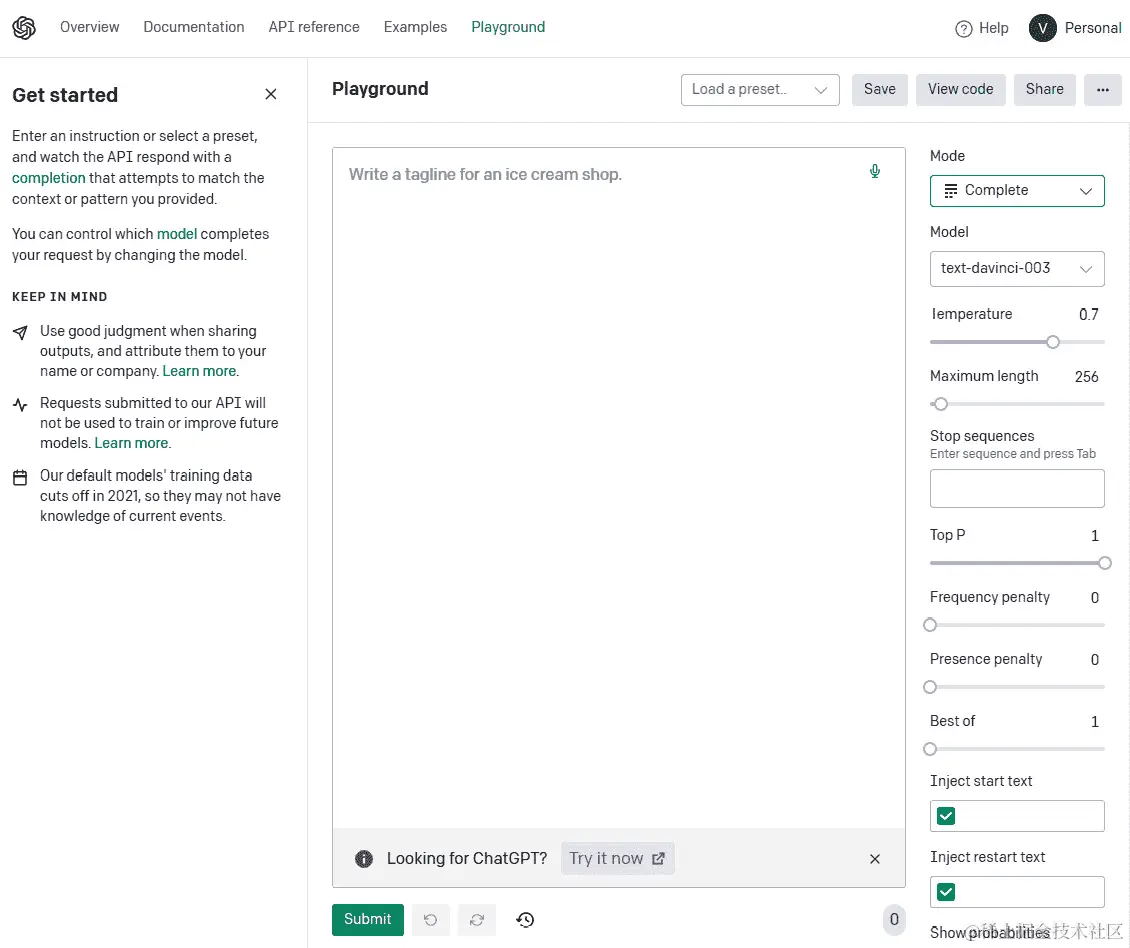Screen dimensions: 1130x948
Task: Uncheck the Inject restart text checkbox
Action: pyautogui.click(x=945, y=891)
